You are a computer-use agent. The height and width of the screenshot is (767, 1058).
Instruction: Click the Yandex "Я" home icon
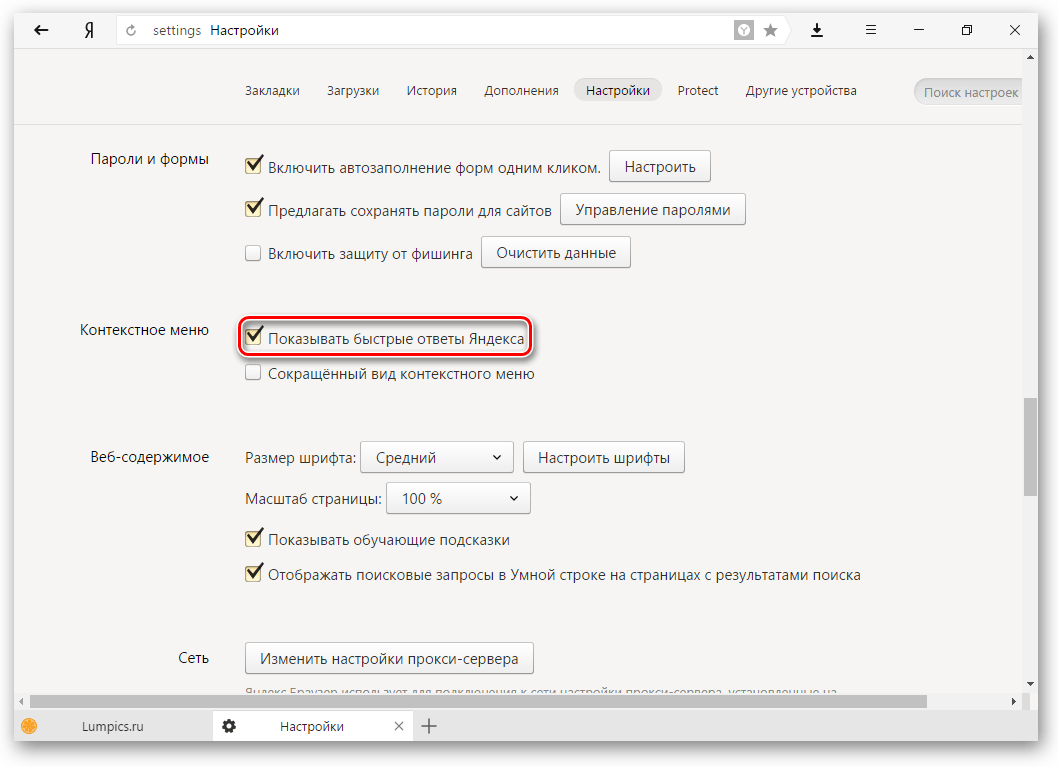click(89, 30)
